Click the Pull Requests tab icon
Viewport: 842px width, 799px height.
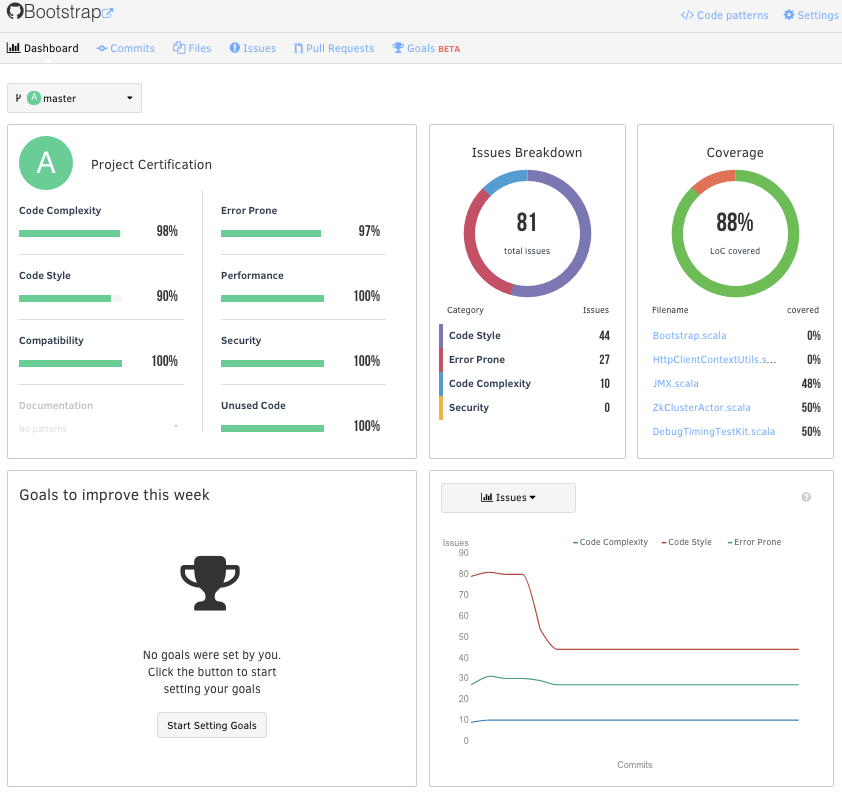(x=298, y=48)
